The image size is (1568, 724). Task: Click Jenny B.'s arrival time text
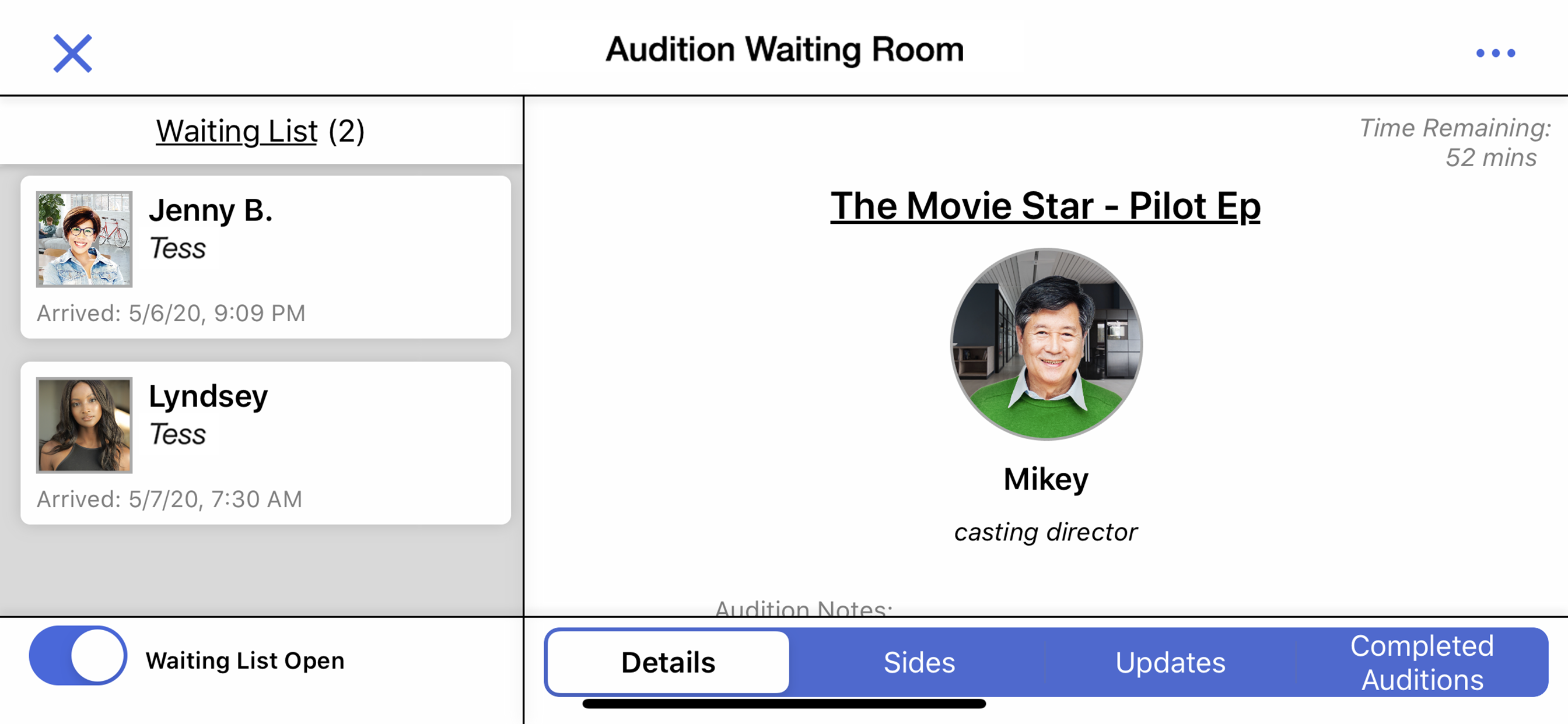click(x=171, y=314)
